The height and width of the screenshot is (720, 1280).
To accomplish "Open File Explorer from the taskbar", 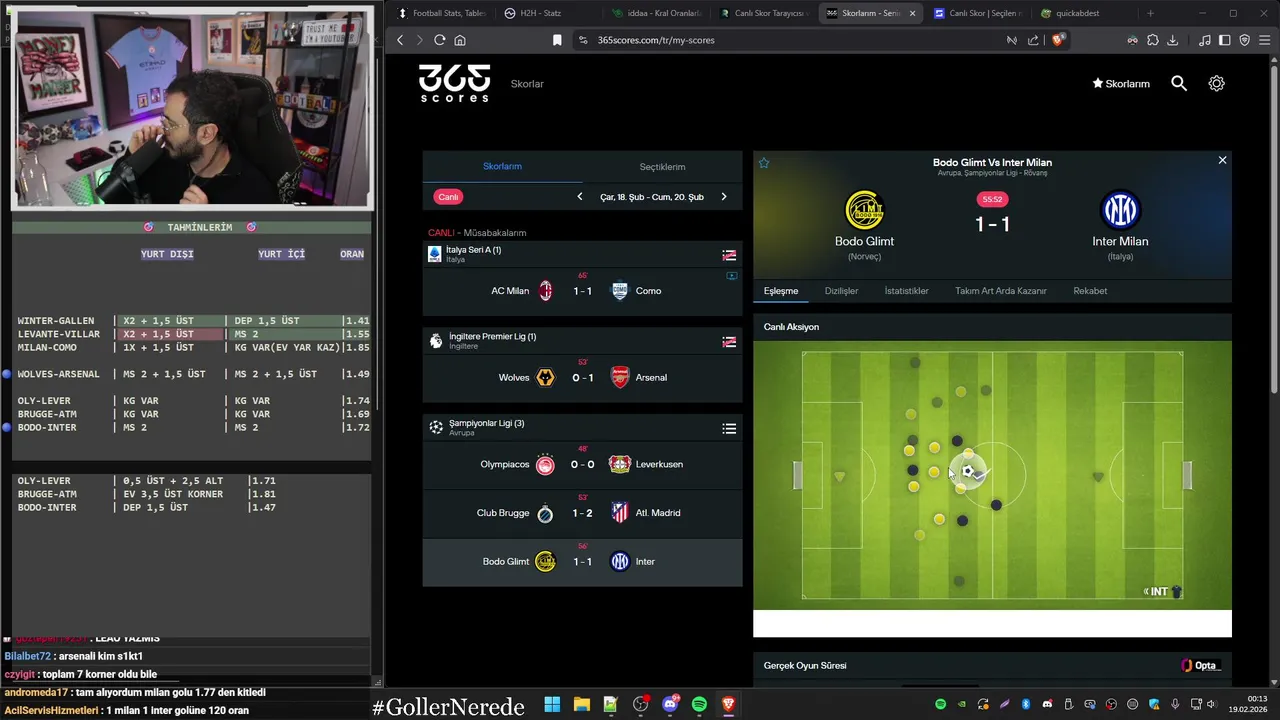I will click(x=581, y=705).
